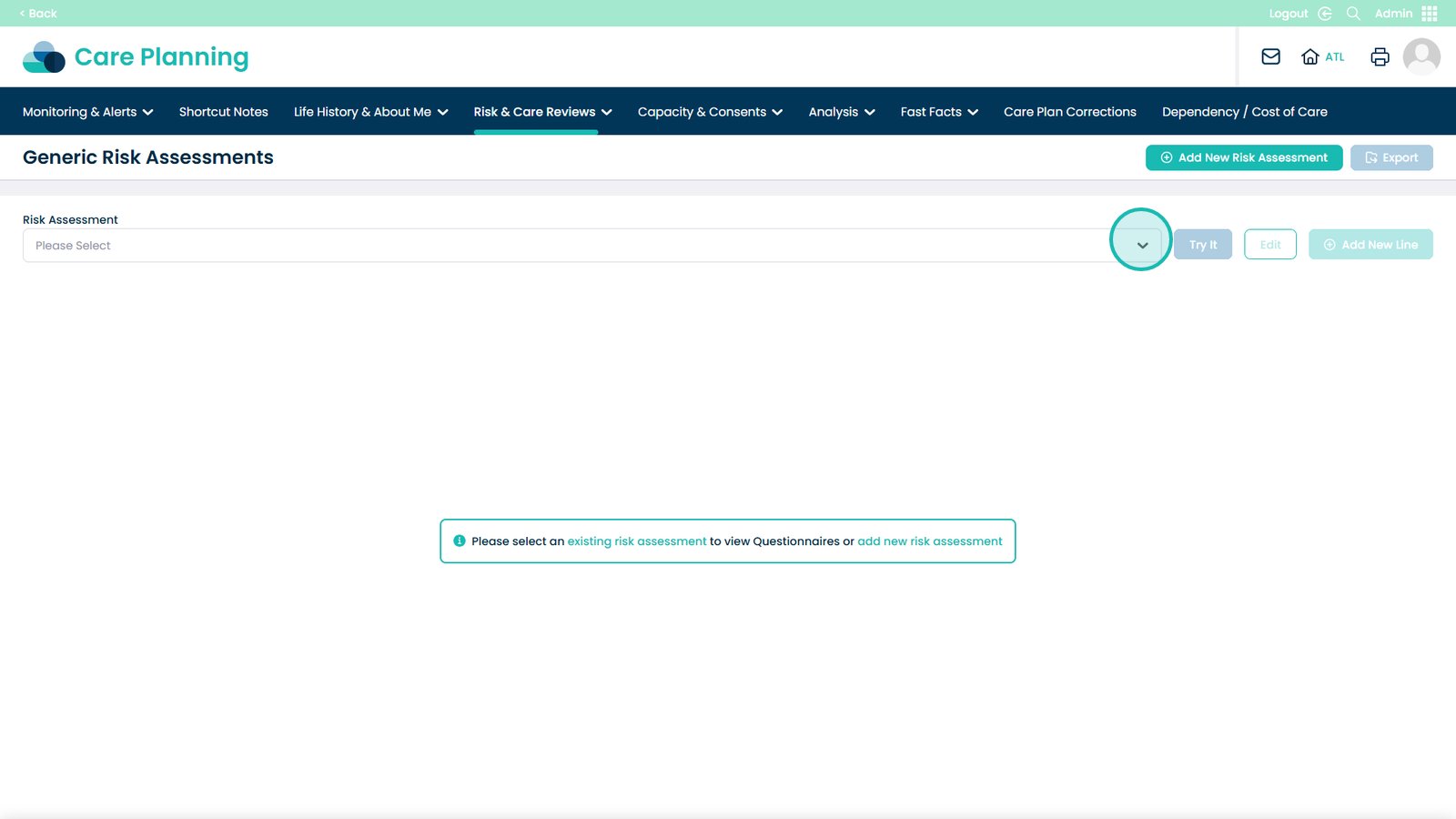Open the mail envelope icon
Screen dimensions: 1456x819
tap(1270, 56)
